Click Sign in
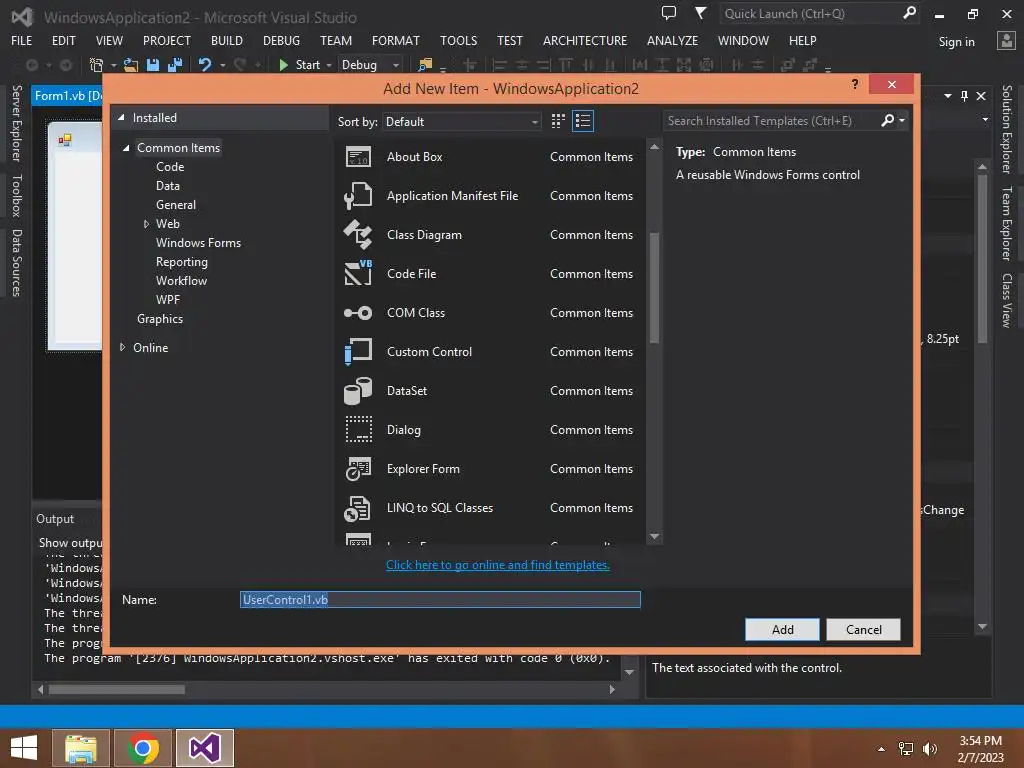Image resolution: width=1024 pixels, height=768 pixels. [957, 42]
